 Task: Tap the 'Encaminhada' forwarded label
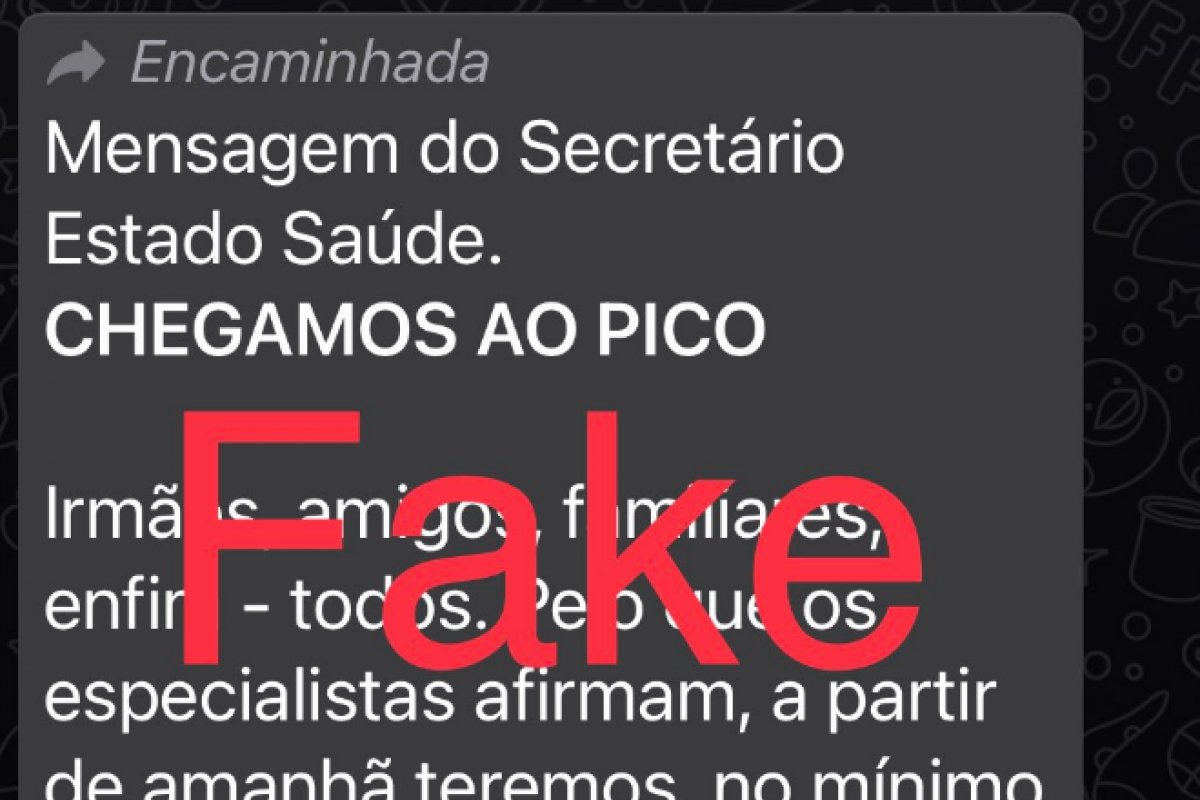click(x=310, y=64)
